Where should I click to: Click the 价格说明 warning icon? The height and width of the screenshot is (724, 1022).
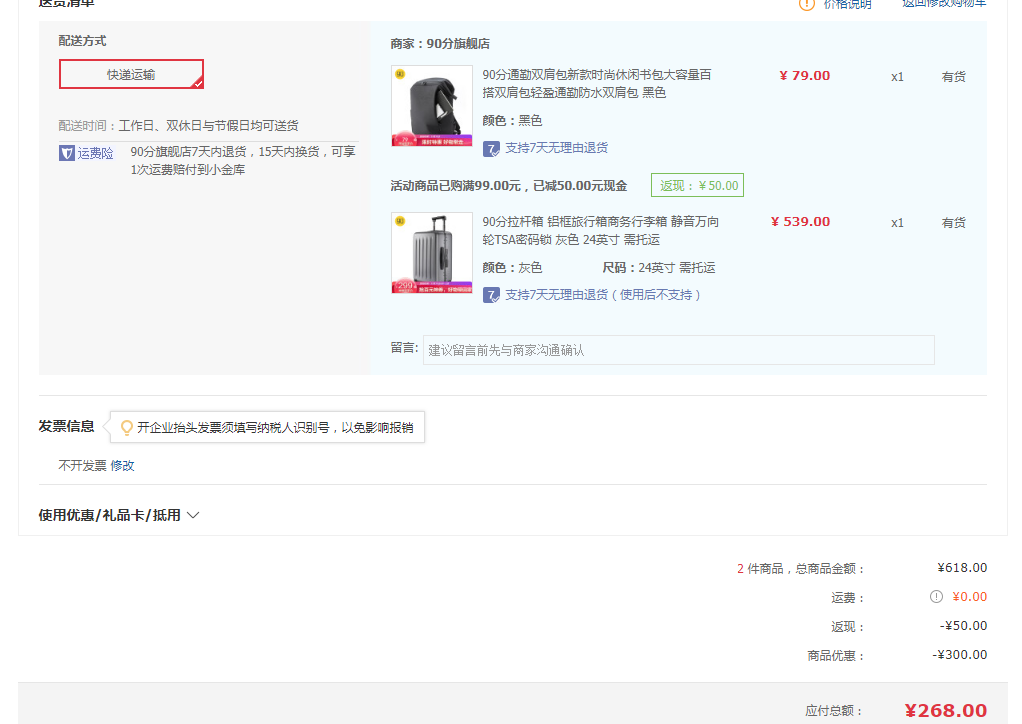(806, 5)
